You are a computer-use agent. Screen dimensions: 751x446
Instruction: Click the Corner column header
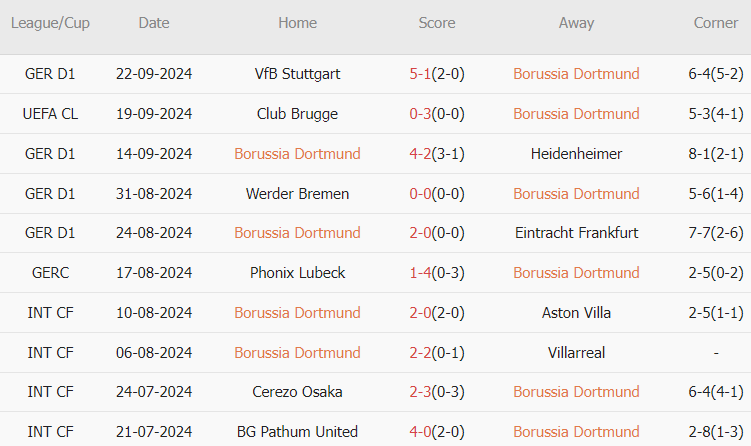[716, 23]
